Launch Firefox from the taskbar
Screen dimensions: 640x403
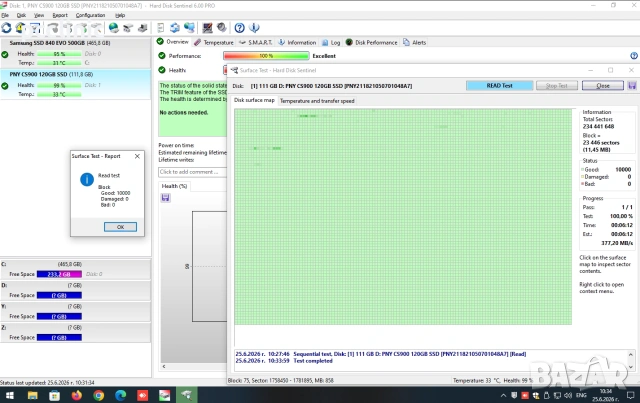coord(76,395)
